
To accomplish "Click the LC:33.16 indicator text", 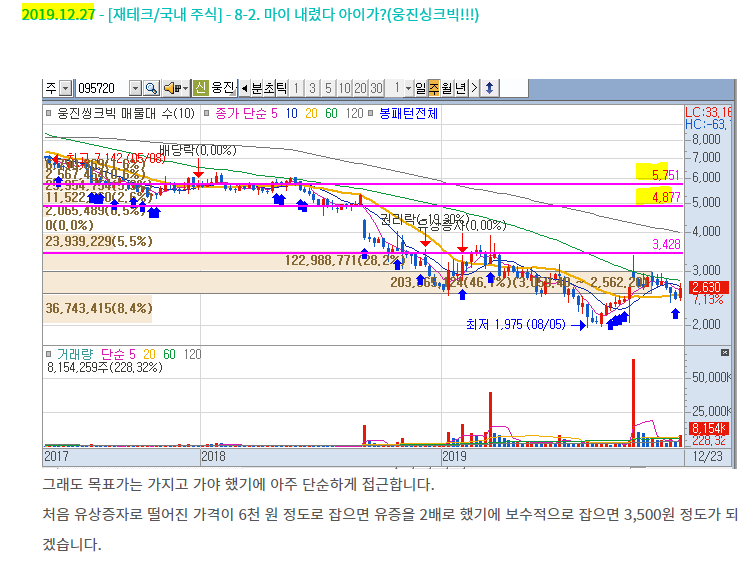I will point(708,113).
